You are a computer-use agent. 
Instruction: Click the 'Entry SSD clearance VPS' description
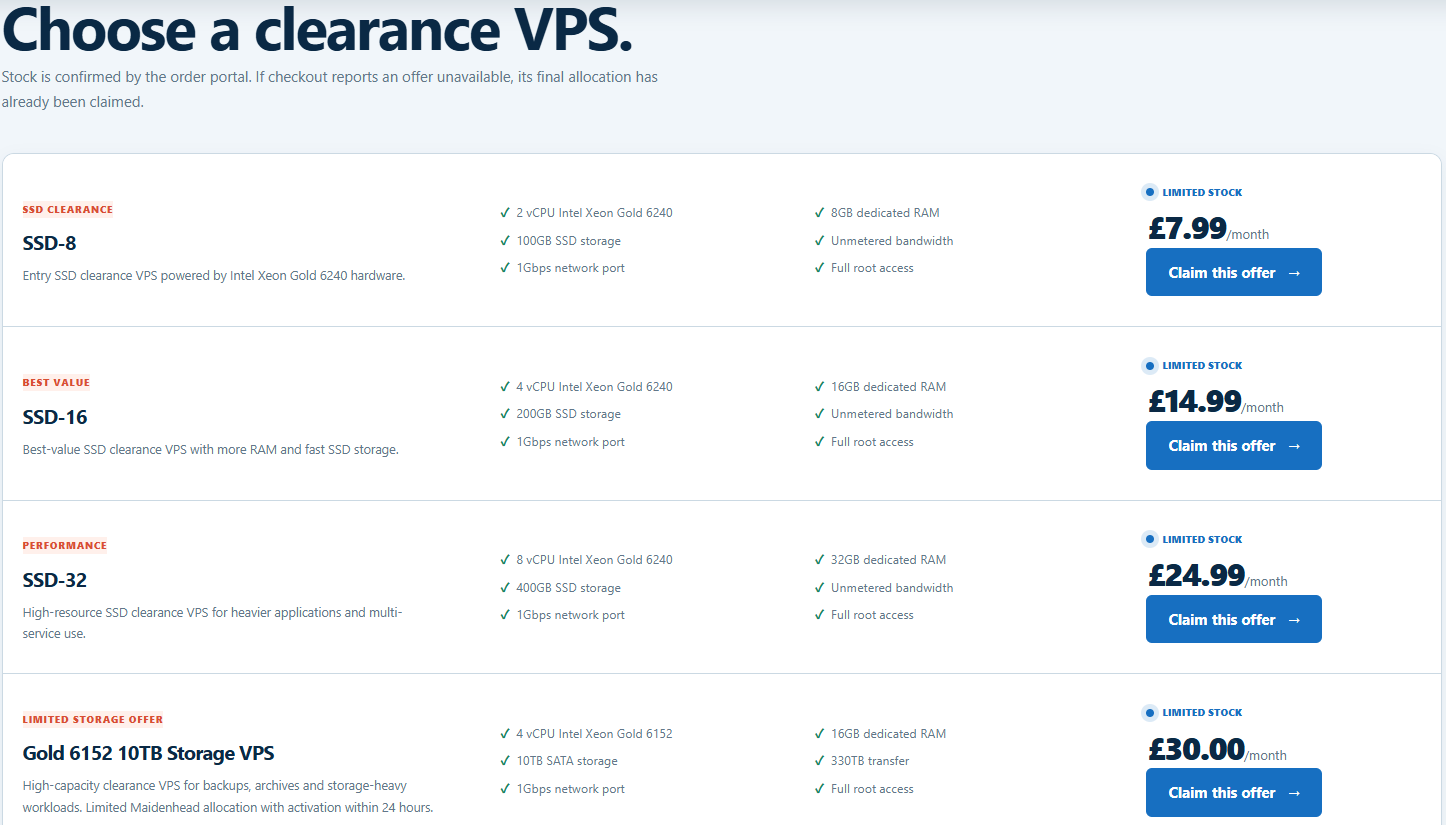point(214,276)
